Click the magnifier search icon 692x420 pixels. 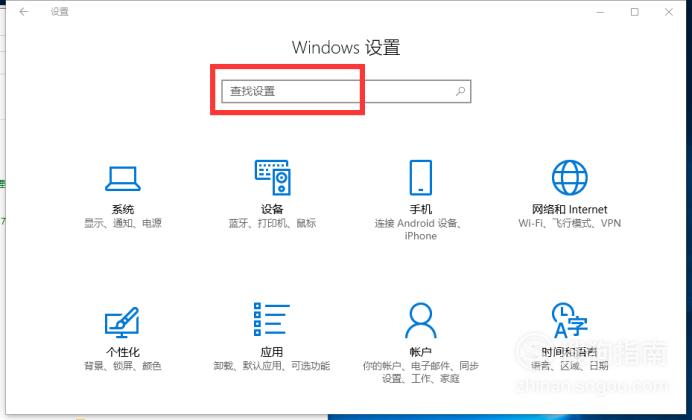click(x=460, y=91)
